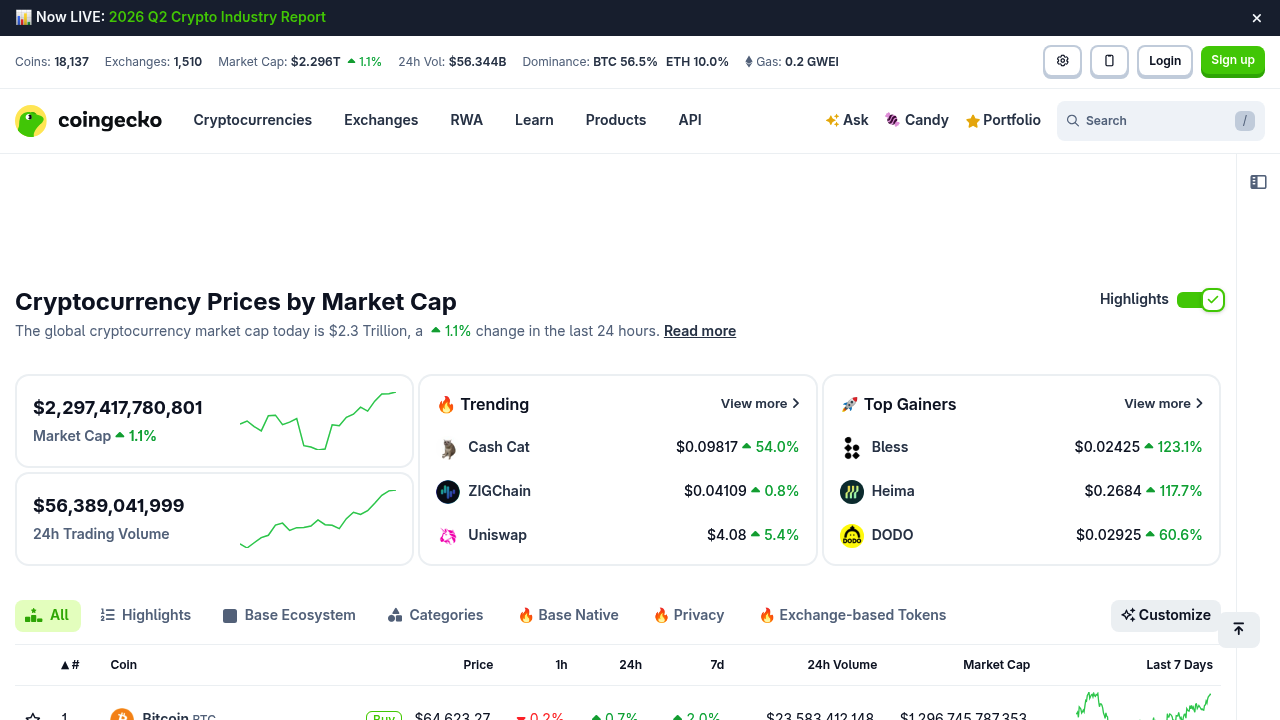Viewport: 1280px width, 720px height.
Task: Select the Base Ecosystem tab
Action: (289, 616)
